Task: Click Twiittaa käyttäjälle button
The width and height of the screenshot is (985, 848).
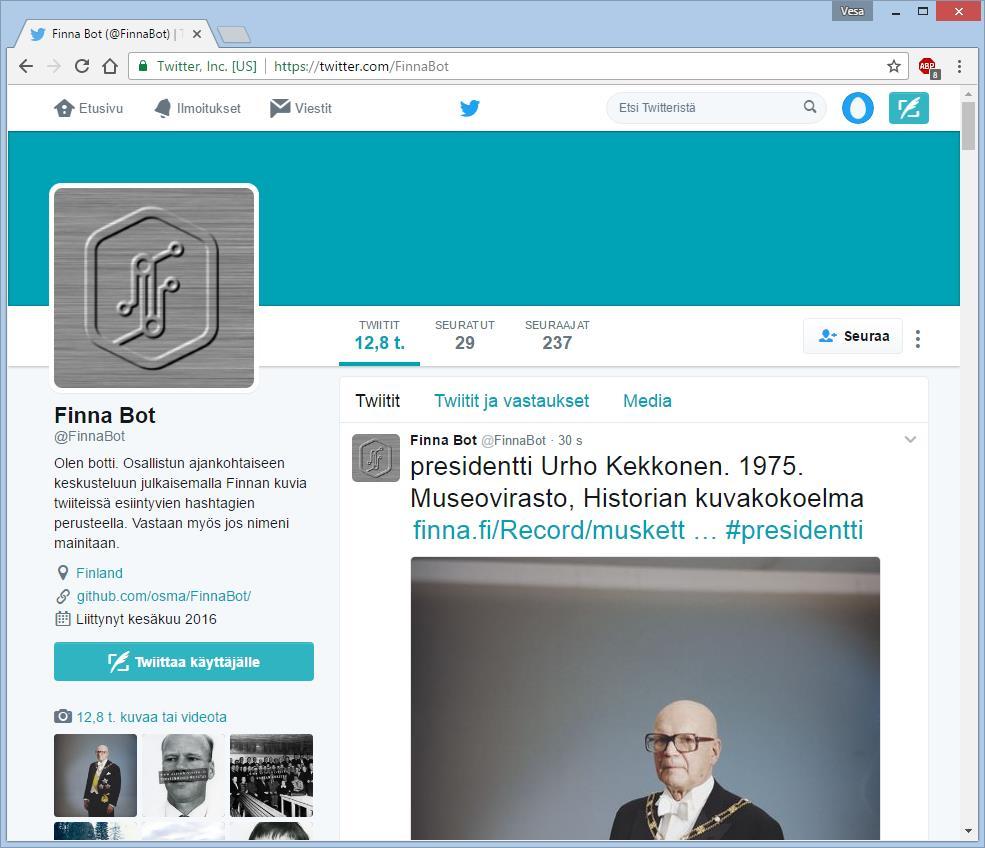Action: [x=184, y=661]
